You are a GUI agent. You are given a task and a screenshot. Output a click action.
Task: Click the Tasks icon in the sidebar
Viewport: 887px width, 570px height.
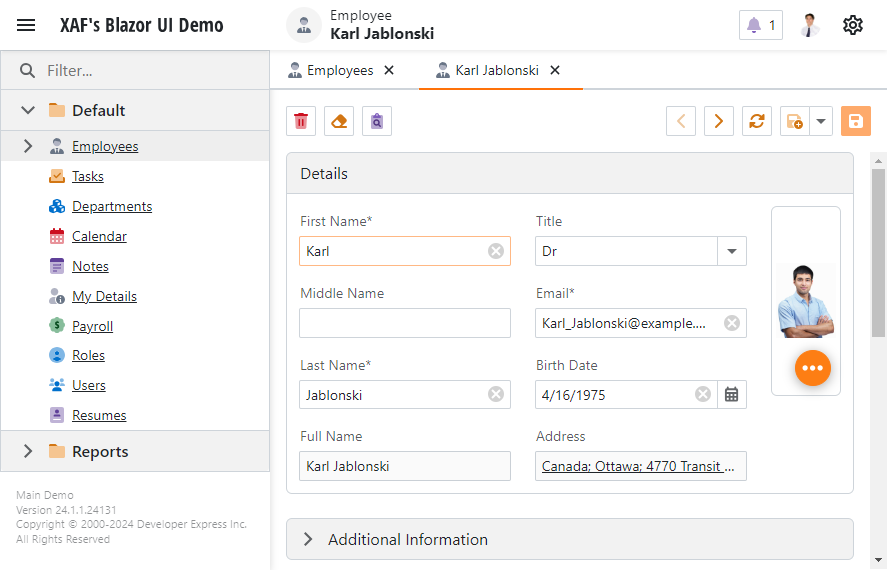[57, 176]
